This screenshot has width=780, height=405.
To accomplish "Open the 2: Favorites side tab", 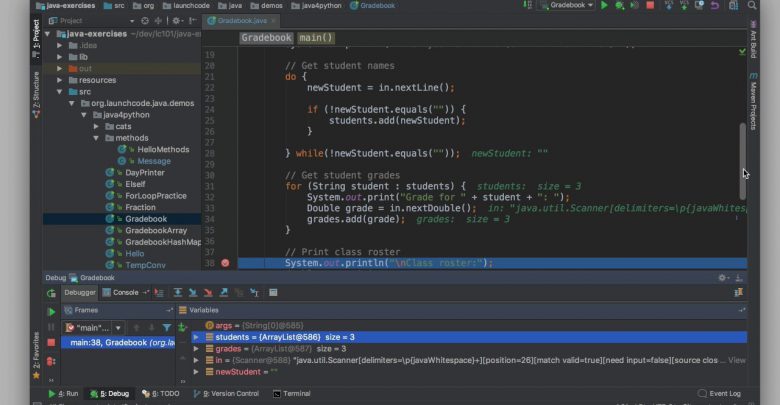I will point(36,355).
